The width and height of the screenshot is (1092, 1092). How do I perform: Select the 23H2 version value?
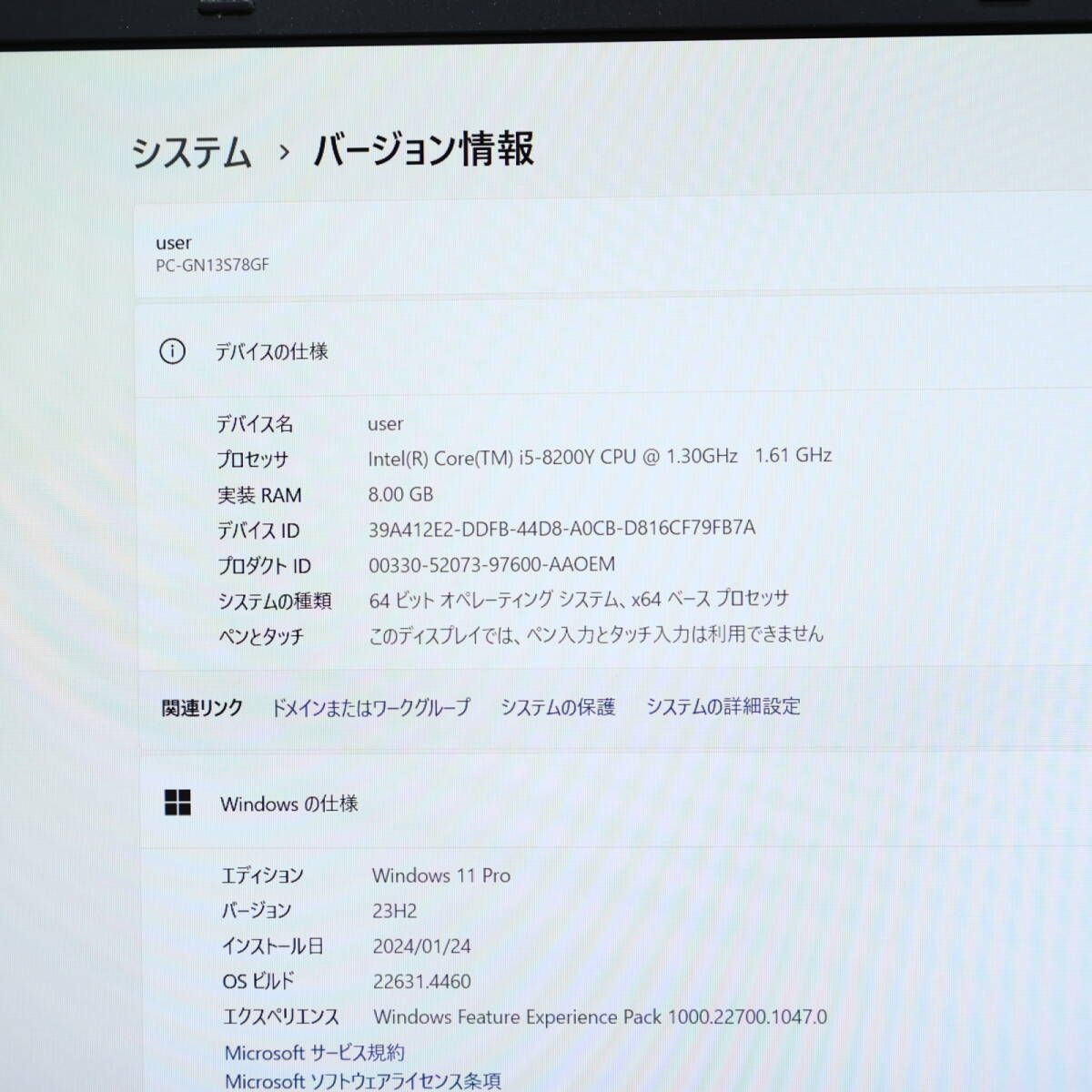pyautogui.click(x=395, y=911)
